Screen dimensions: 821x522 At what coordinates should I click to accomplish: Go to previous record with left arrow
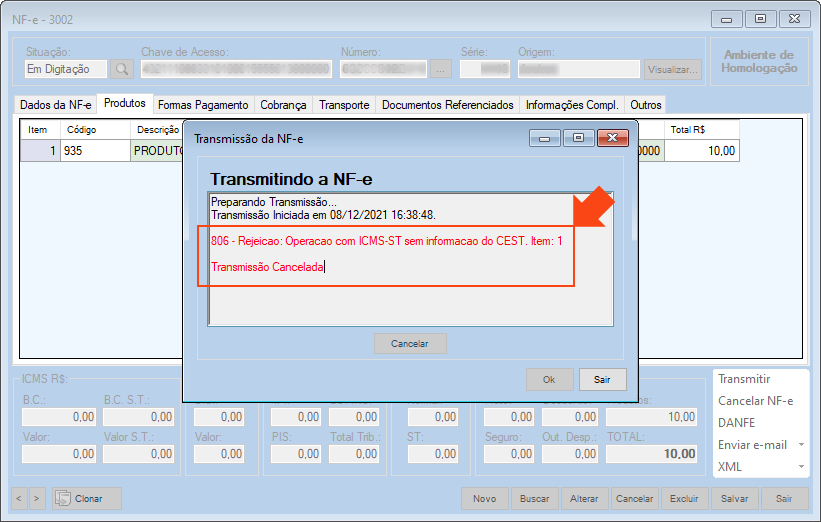click(x=20, y=498)
